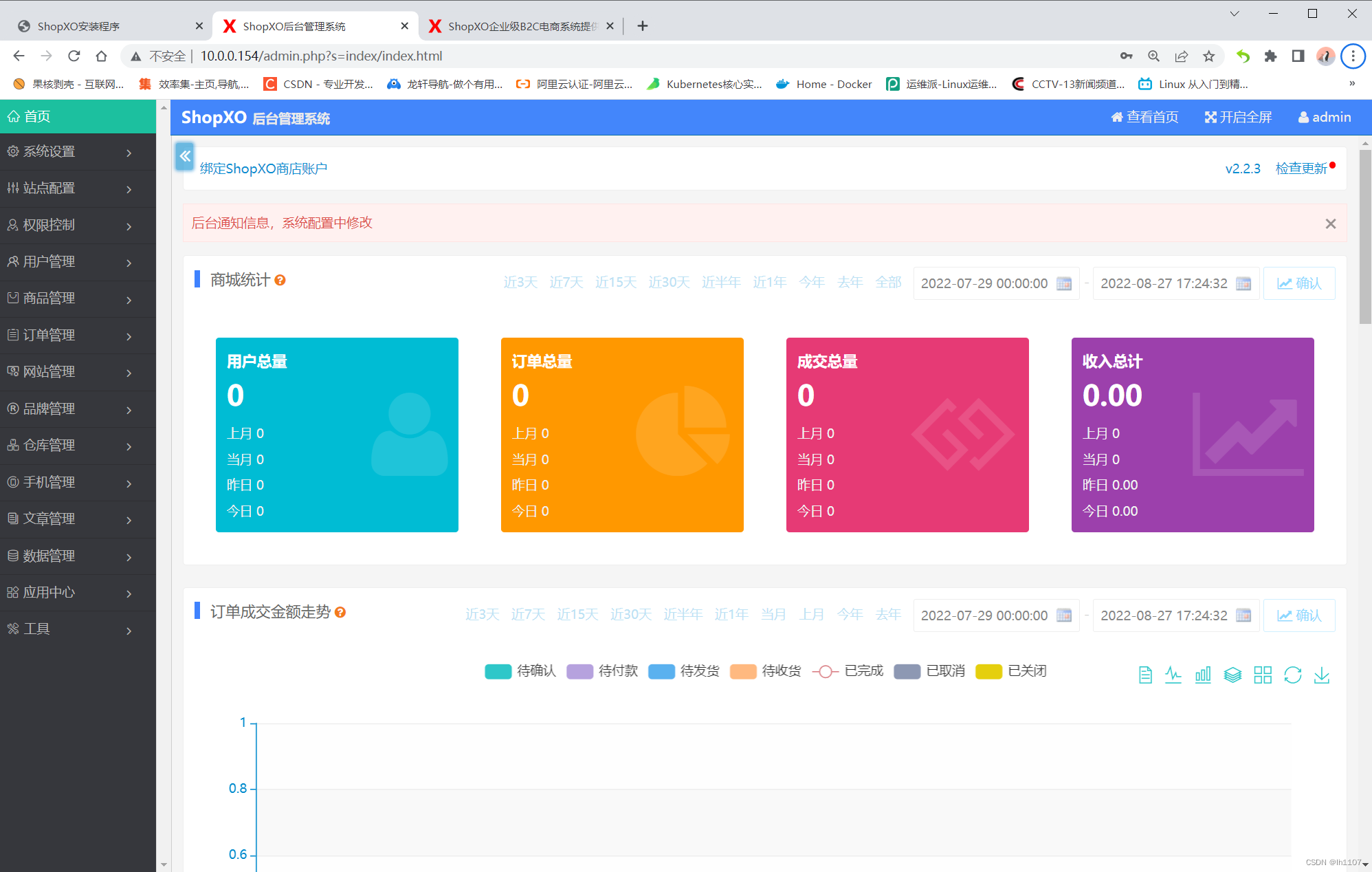The width and height of the screenshot is (1372, 872).
Task: Toggle 已关闭 legend series
Action: pyautogui.click(x=1011, y=671)
